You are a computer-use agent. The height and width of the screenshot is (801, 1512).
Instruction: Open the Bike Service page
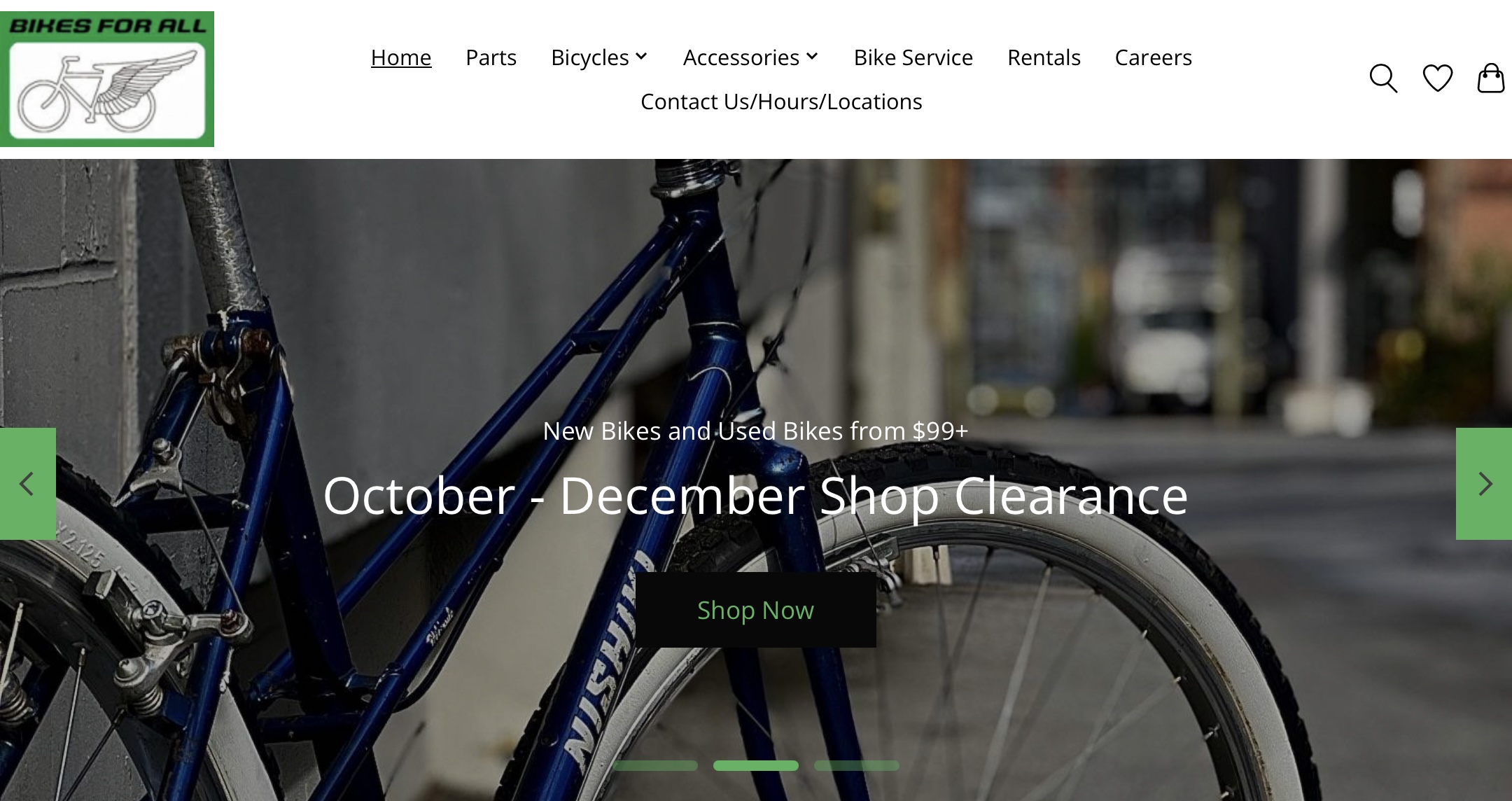coord(913,57)
